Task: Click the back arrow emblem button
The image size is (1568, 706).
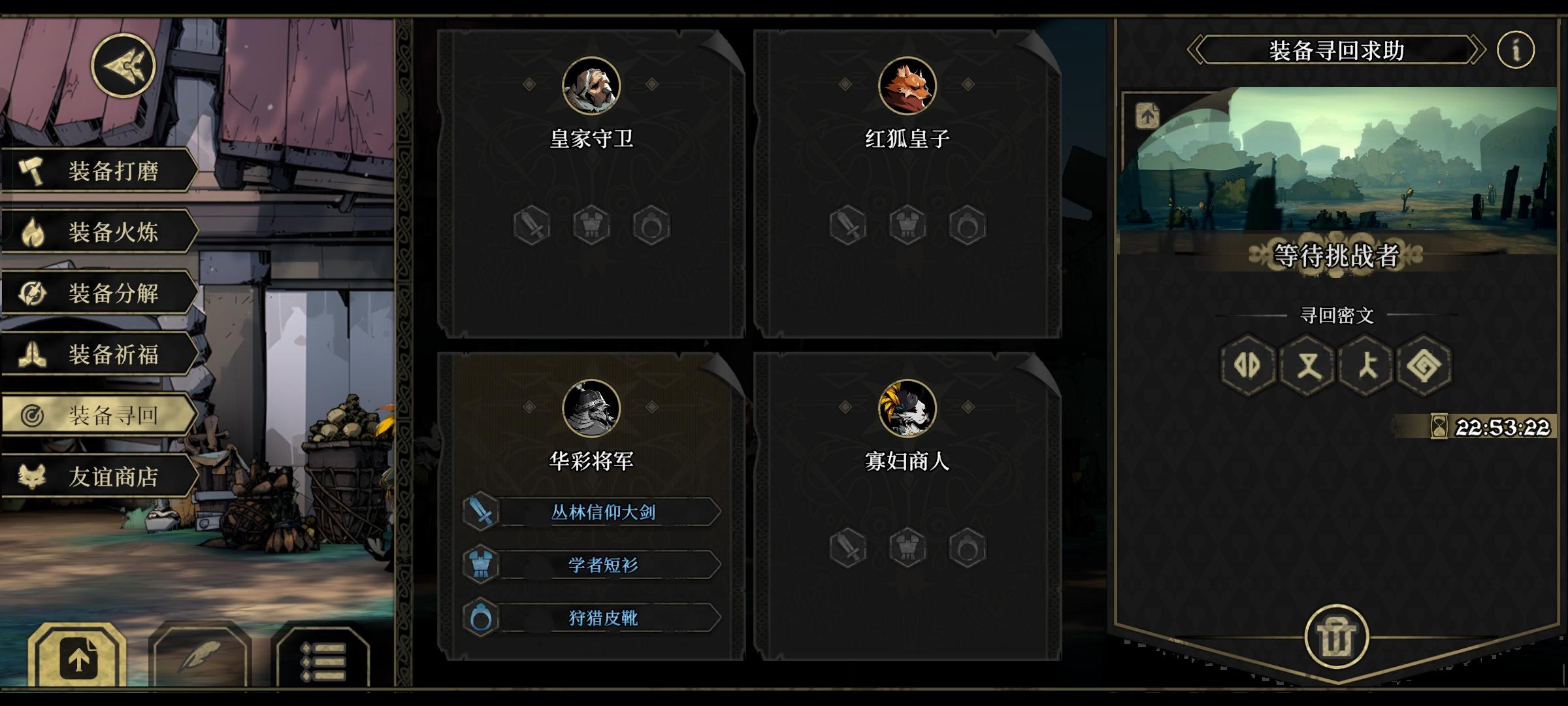Action: (x=123, y=66)
